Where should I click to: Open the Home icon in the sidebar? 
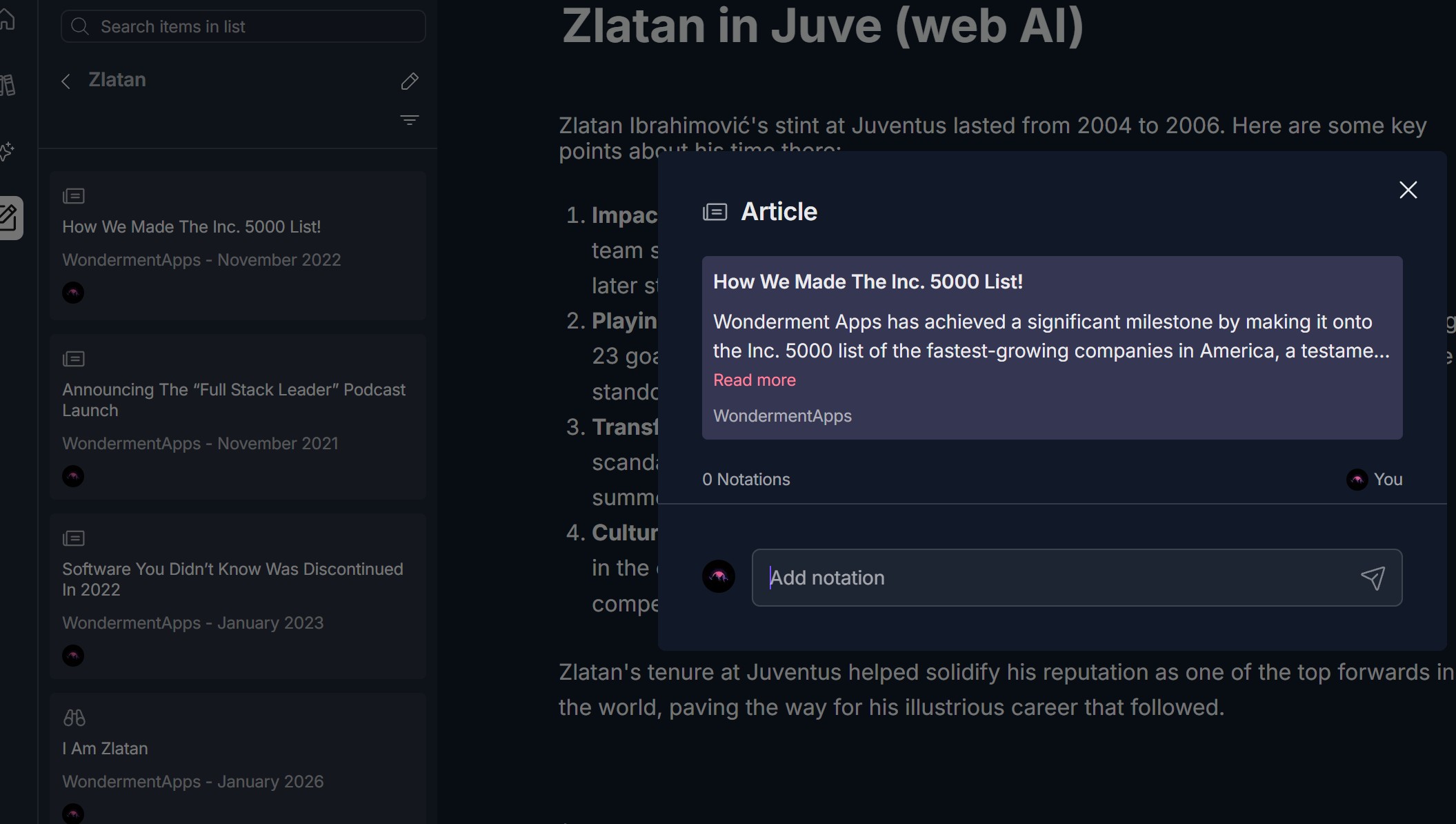(x=7, y=19)
